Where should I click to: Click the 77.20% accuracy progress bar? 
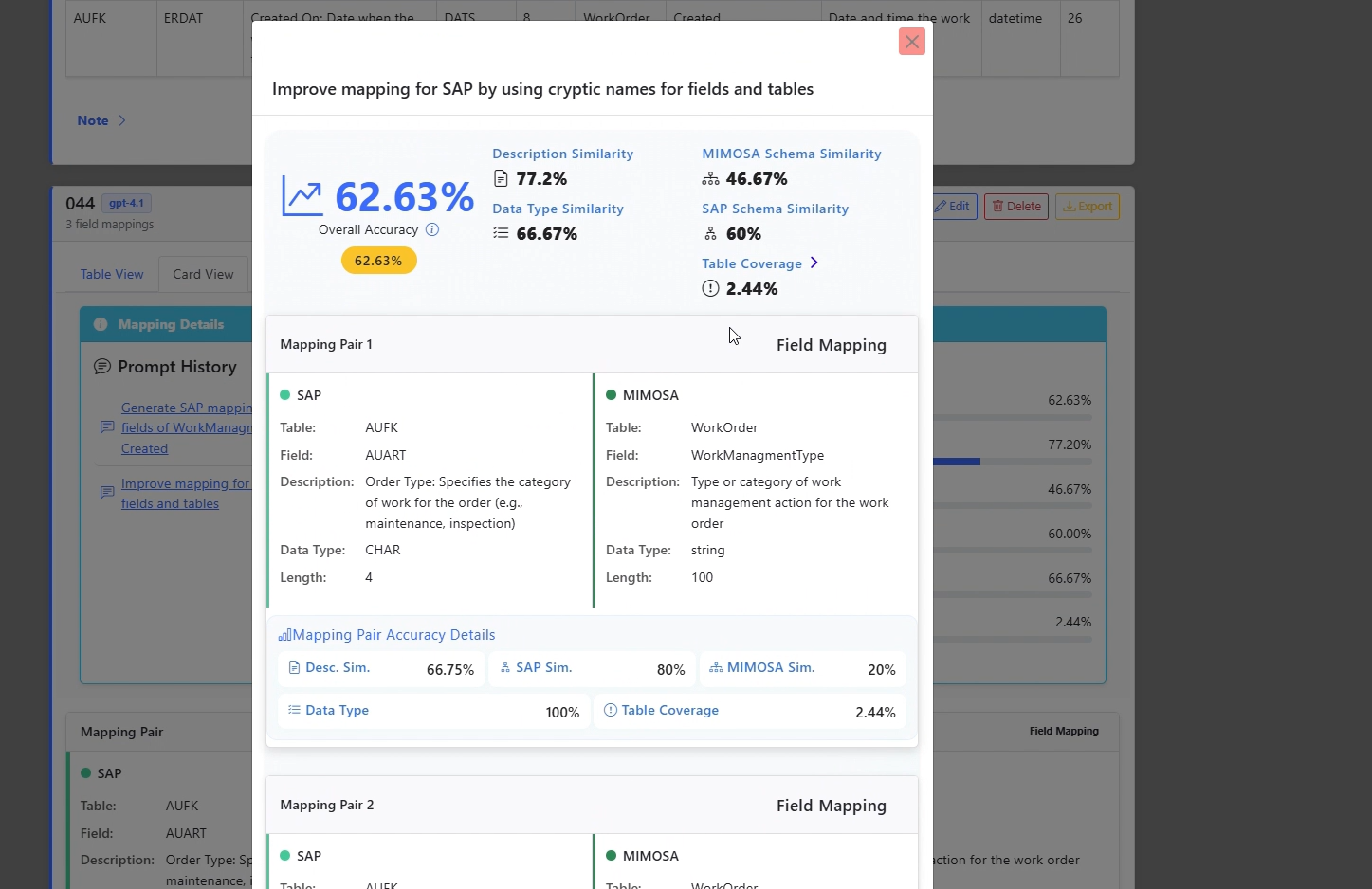(1012, 462)
